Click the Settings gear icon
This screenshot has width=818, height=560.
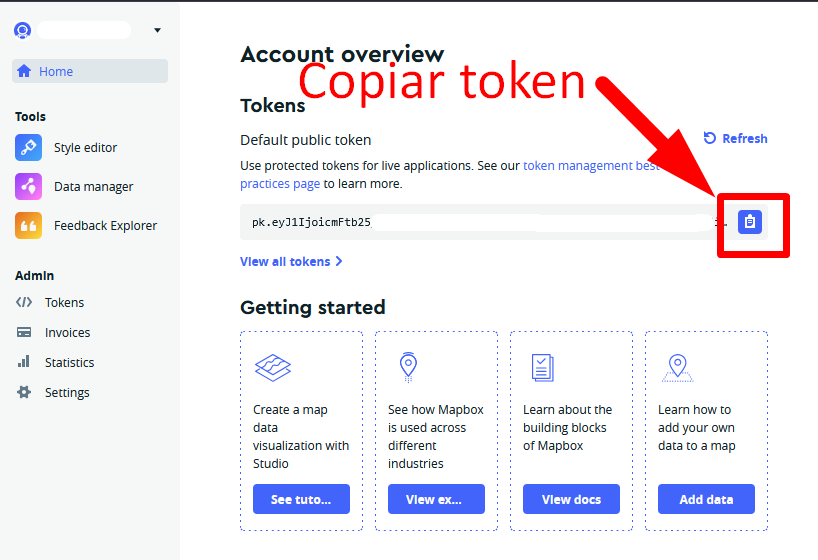(x=24, y=392)
